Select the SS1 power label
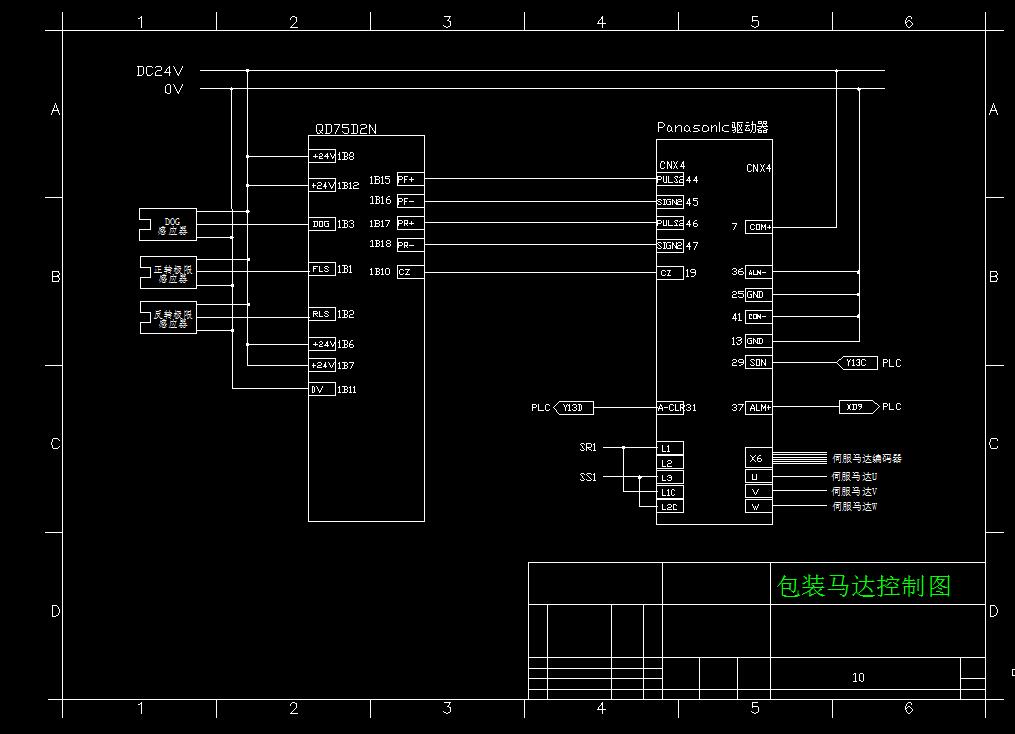The image size is (1015, 734). pos(588,477)
